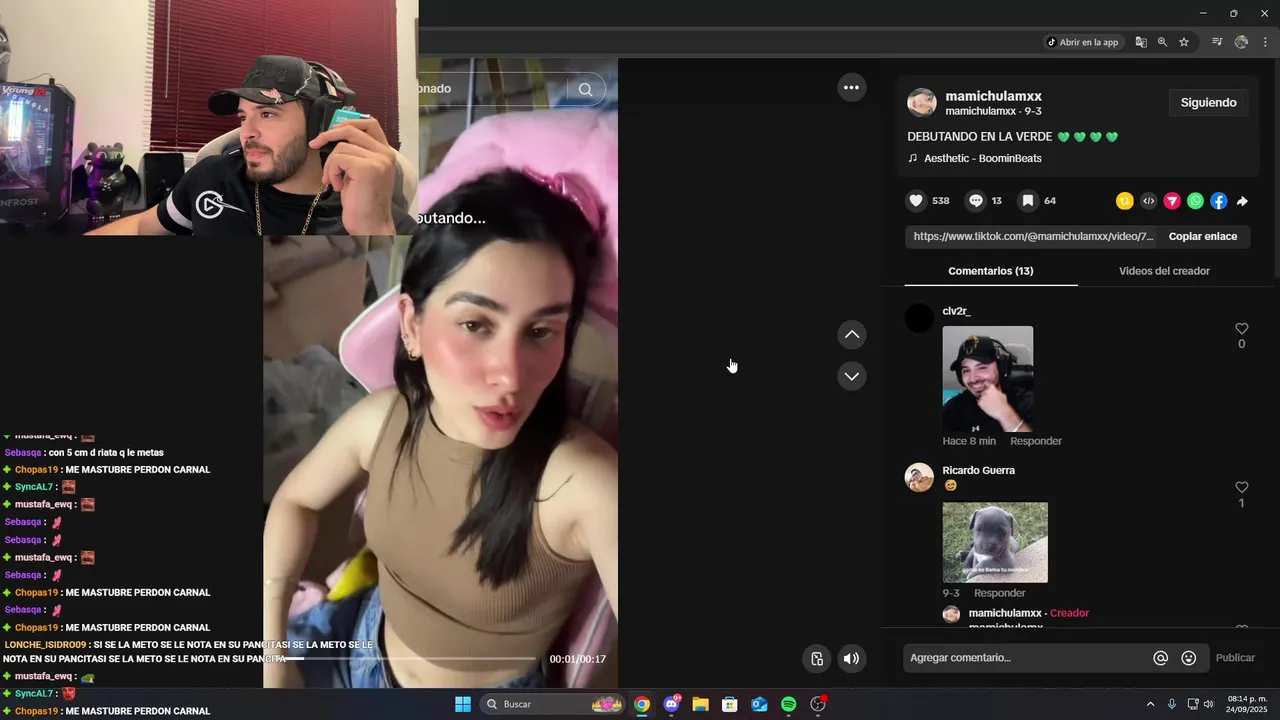Viewport: 1280px width, 720px height.
Task: Click Publicar button
Action: coord(1235,658)
